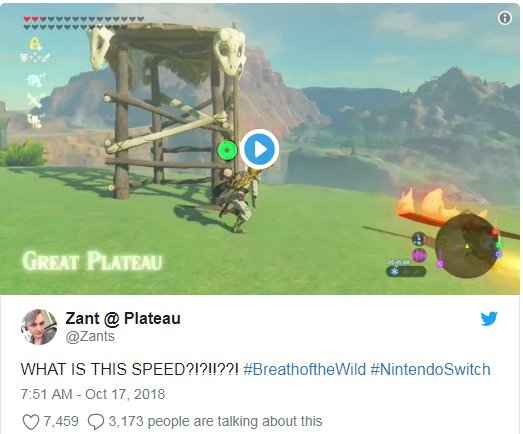Follow the #NintendoSwitch hashtag
Image resolution: width=523 pixels, height=434 pixels.
(430, 369)
